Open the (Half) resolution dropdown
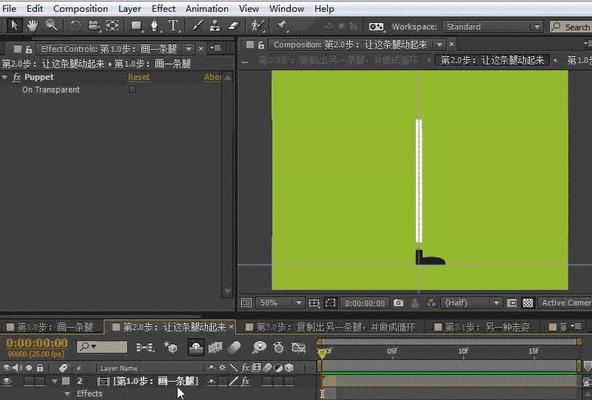Viewport: 592px width, 400px height. click(472, 303)
